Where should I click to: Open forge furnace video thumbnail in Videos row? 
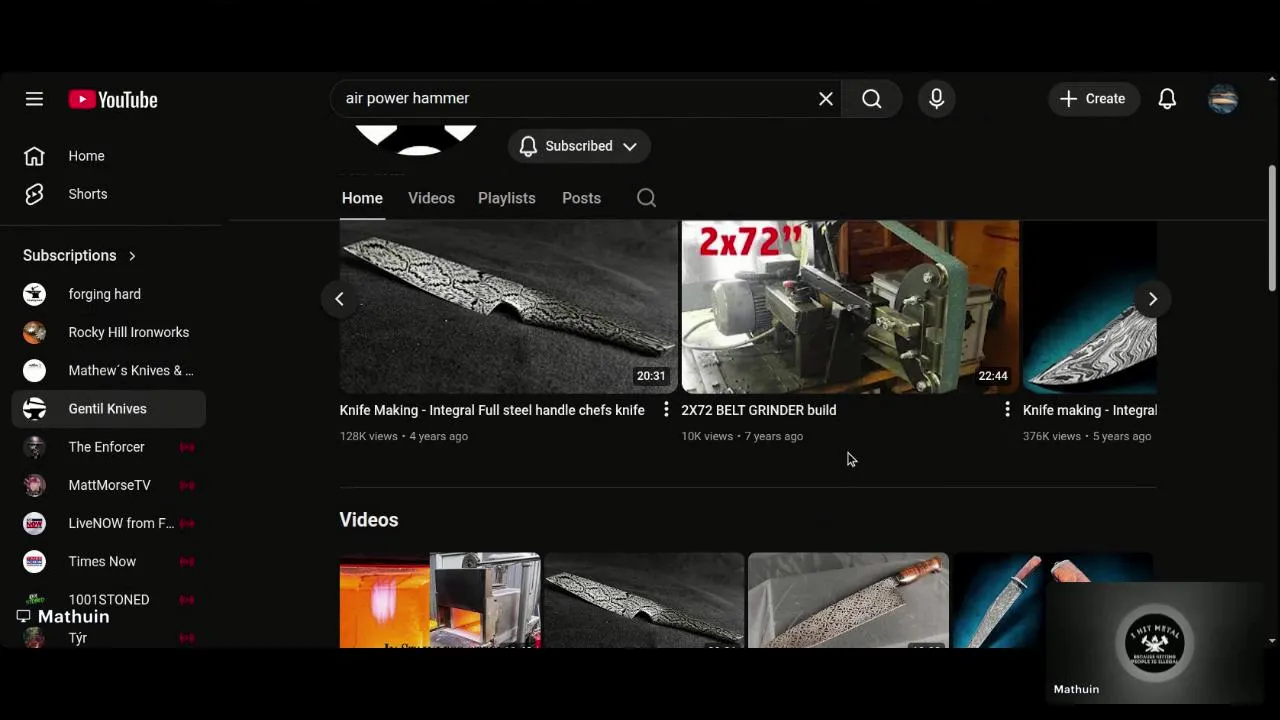[440, 600]
